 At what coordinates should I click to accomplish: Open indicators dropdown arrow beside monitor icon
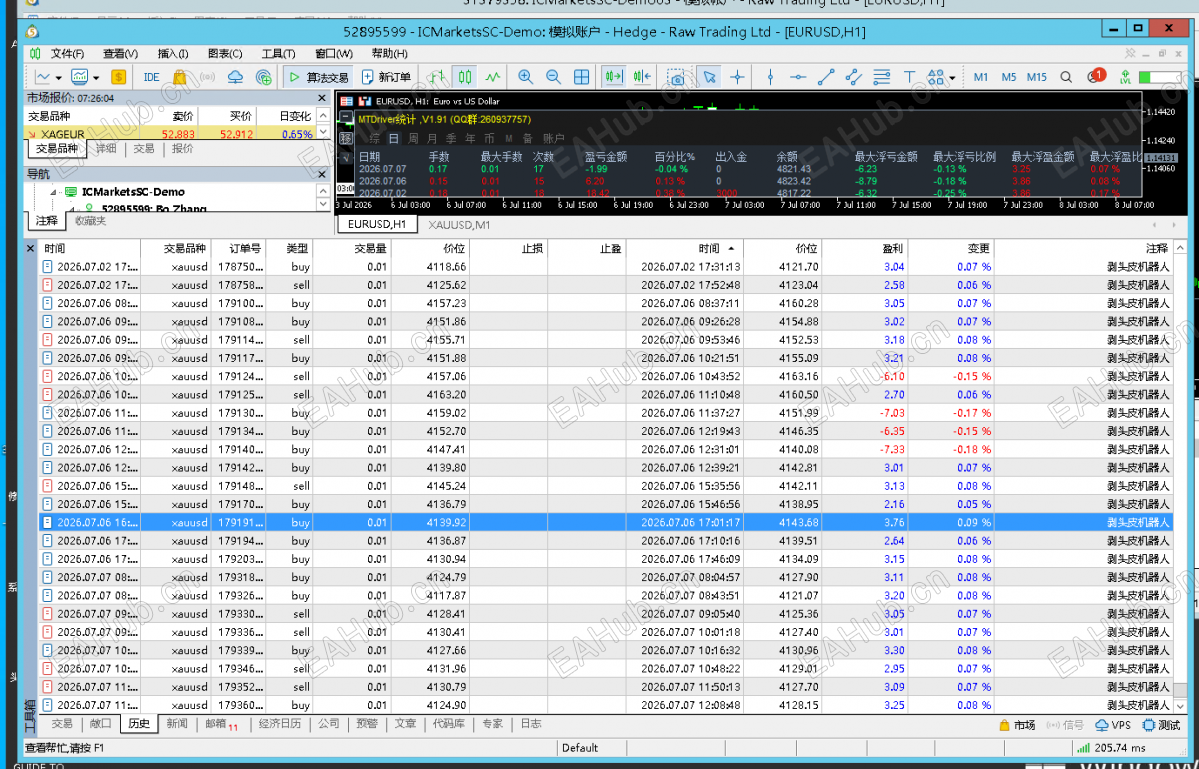point(96,78)
